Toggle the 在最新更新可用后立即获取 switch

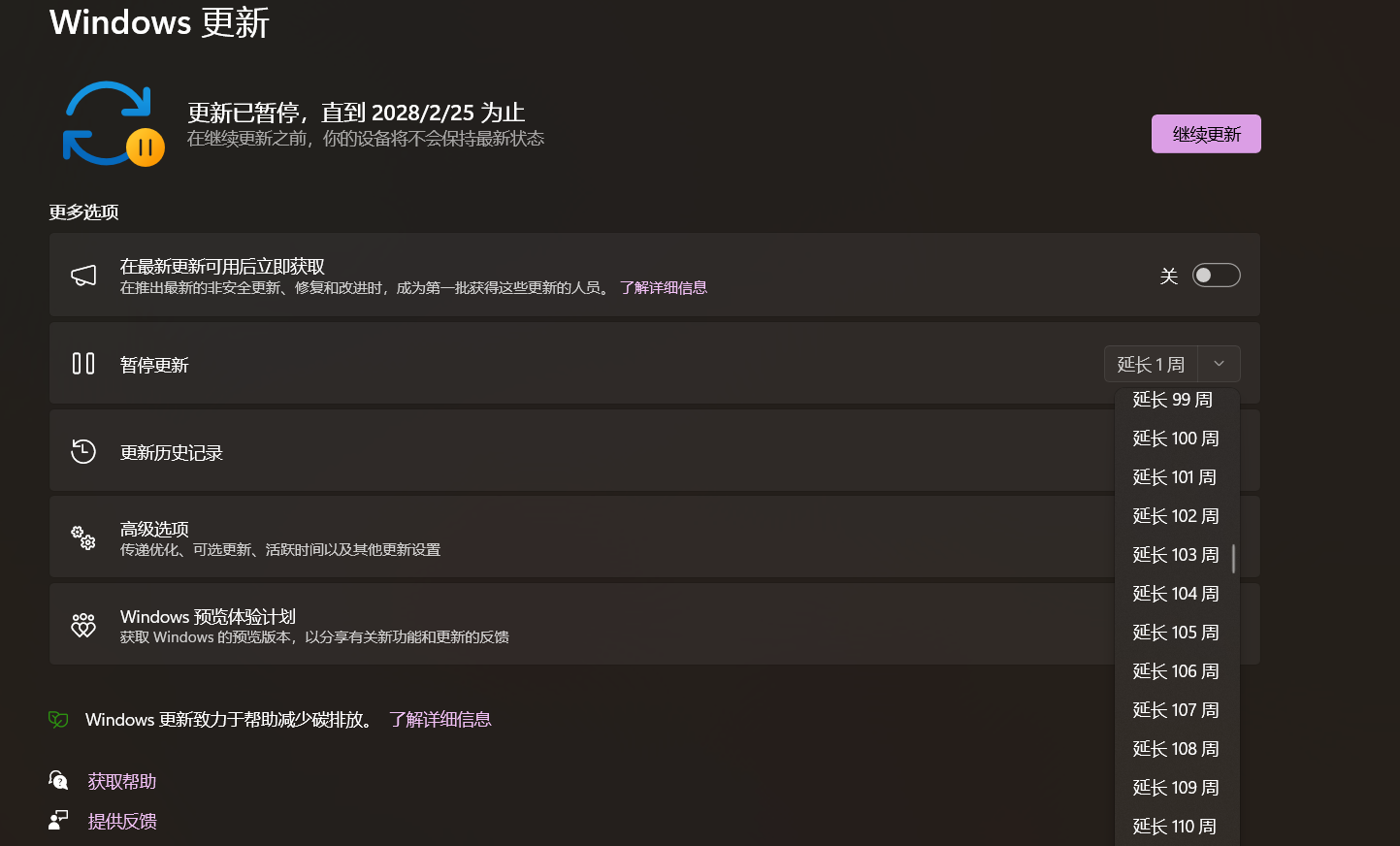point(1216,276)
